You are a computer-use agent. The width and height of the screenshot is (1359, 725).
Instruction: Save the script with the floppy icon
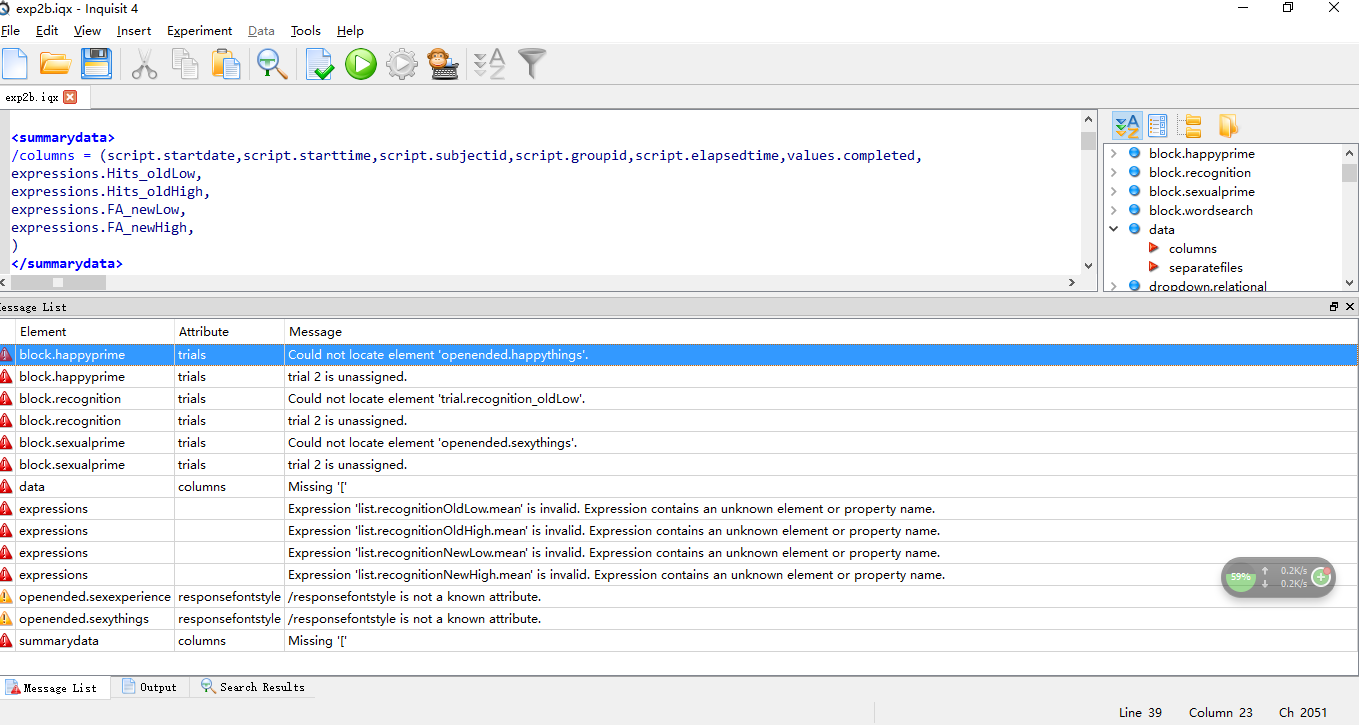96,64
